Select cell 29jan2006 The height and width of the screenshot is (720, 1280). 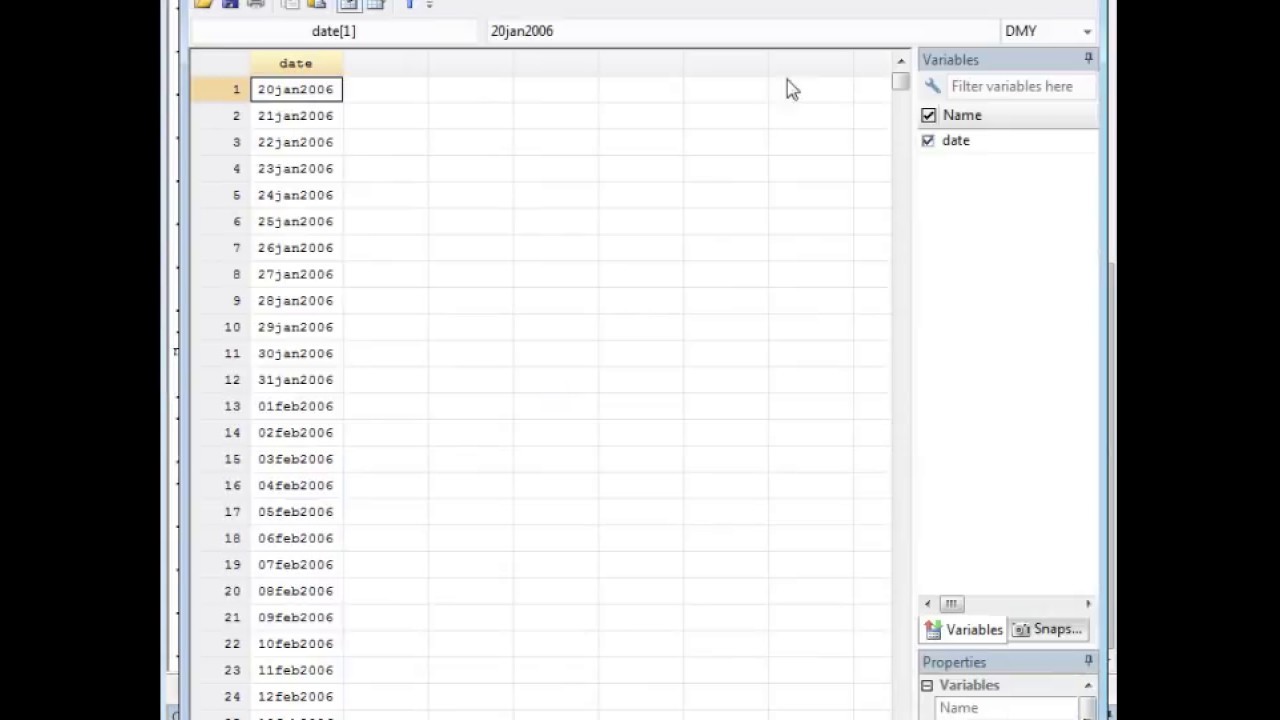[296, 327]
